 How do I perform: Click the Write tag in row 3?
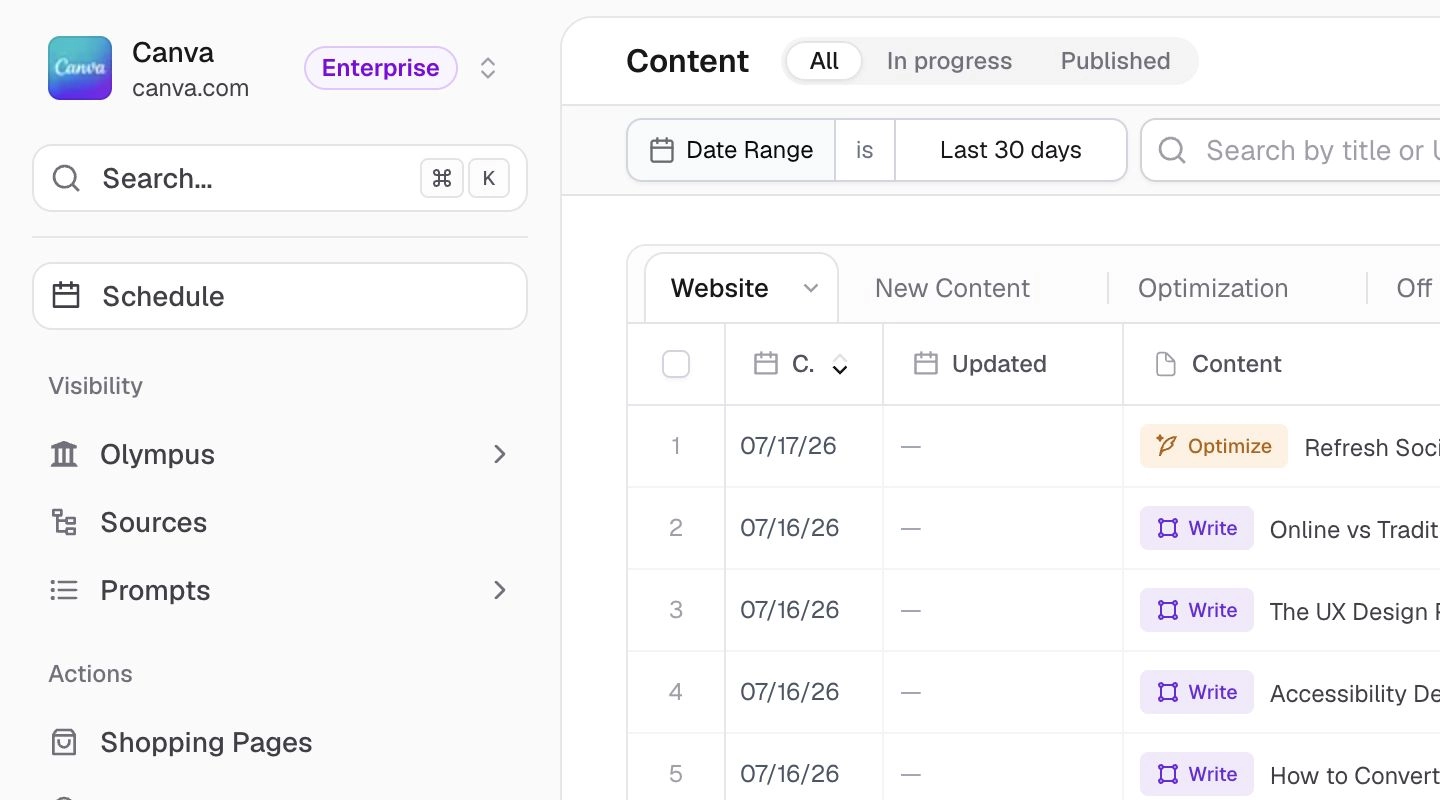point(1197,610)
